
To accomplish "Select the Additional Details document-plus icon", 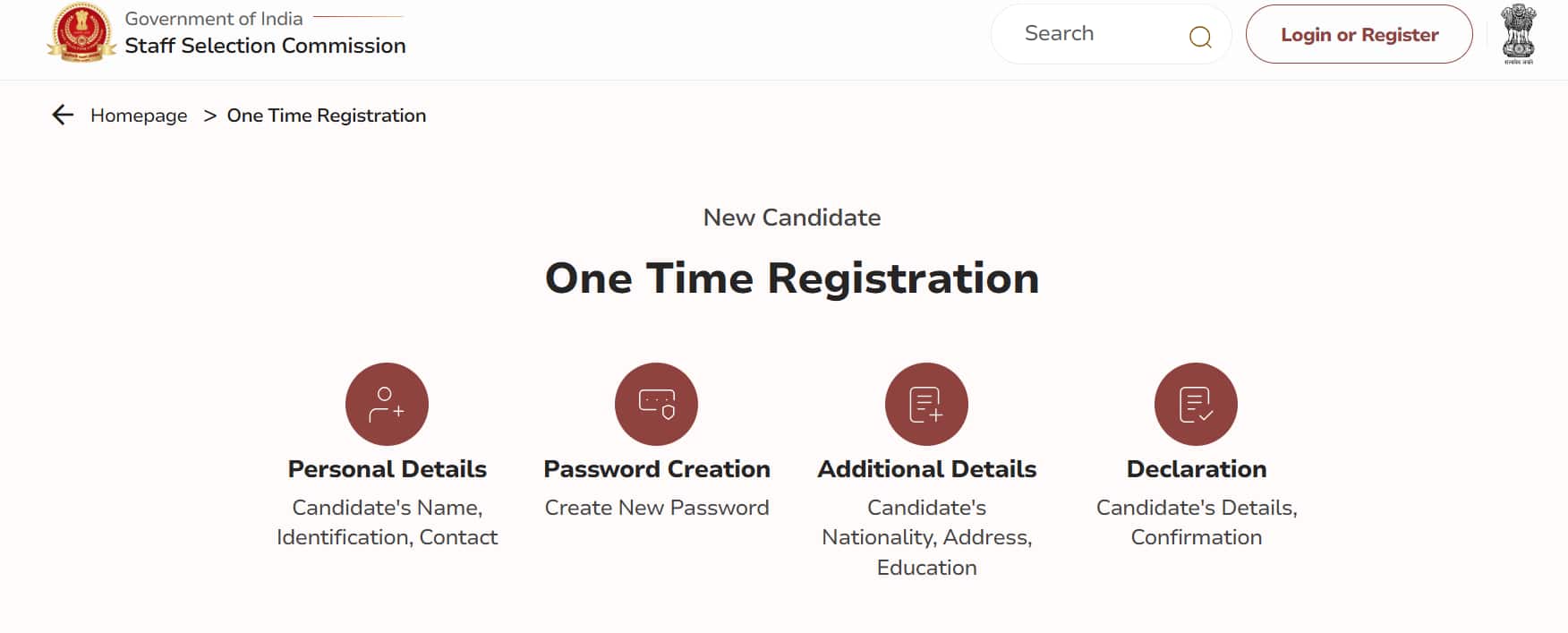I will click(x=926, y=404).
